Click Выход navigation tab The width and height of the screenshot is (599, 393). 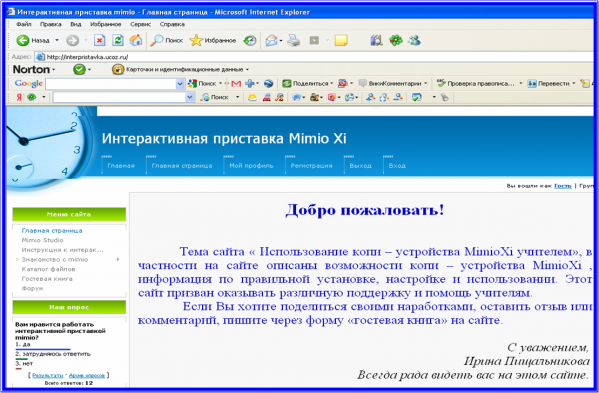point(360,166)
